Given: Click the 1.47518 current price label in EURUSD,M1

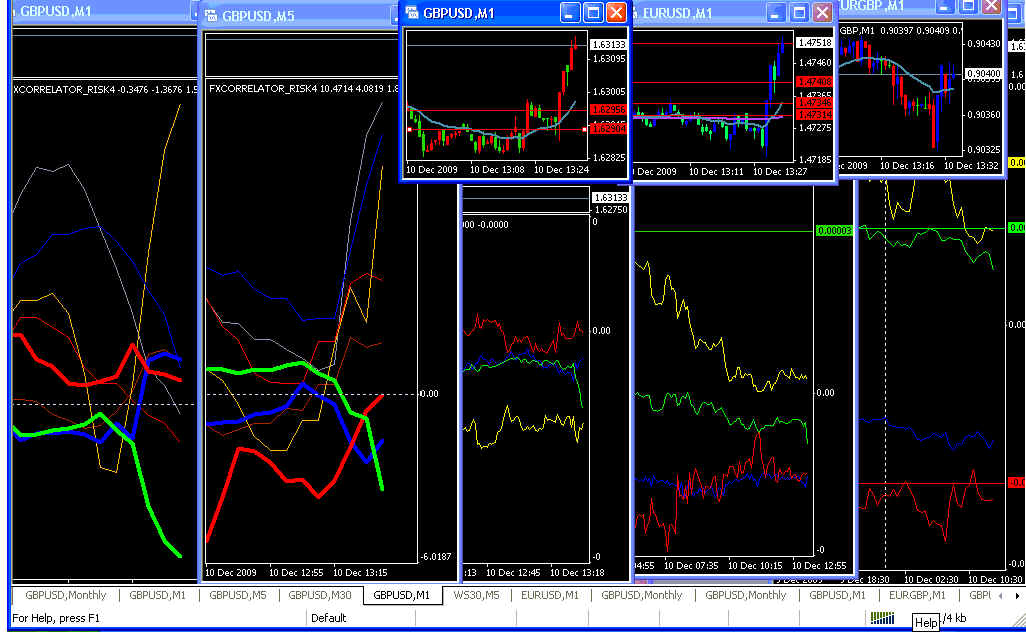Looking at the screenshot, I should [814, 43].
